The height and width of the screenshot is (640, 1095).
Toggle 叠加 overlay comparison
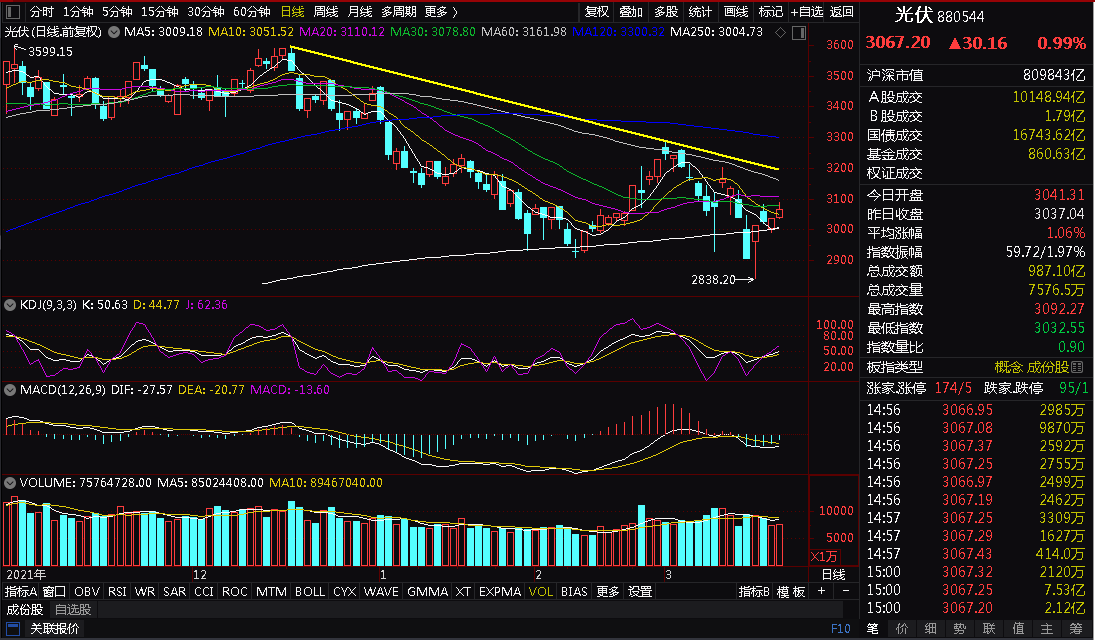(x=631, y=12)
